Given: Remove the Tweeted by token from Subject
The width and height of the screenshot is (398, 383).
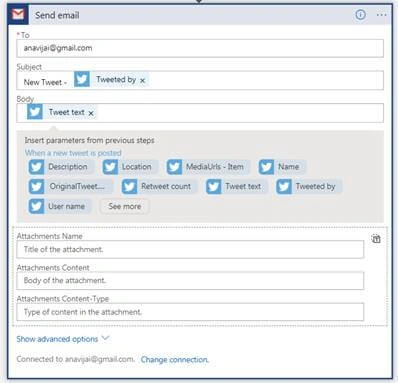Looking at the screenshot, I should pos(143,81).
